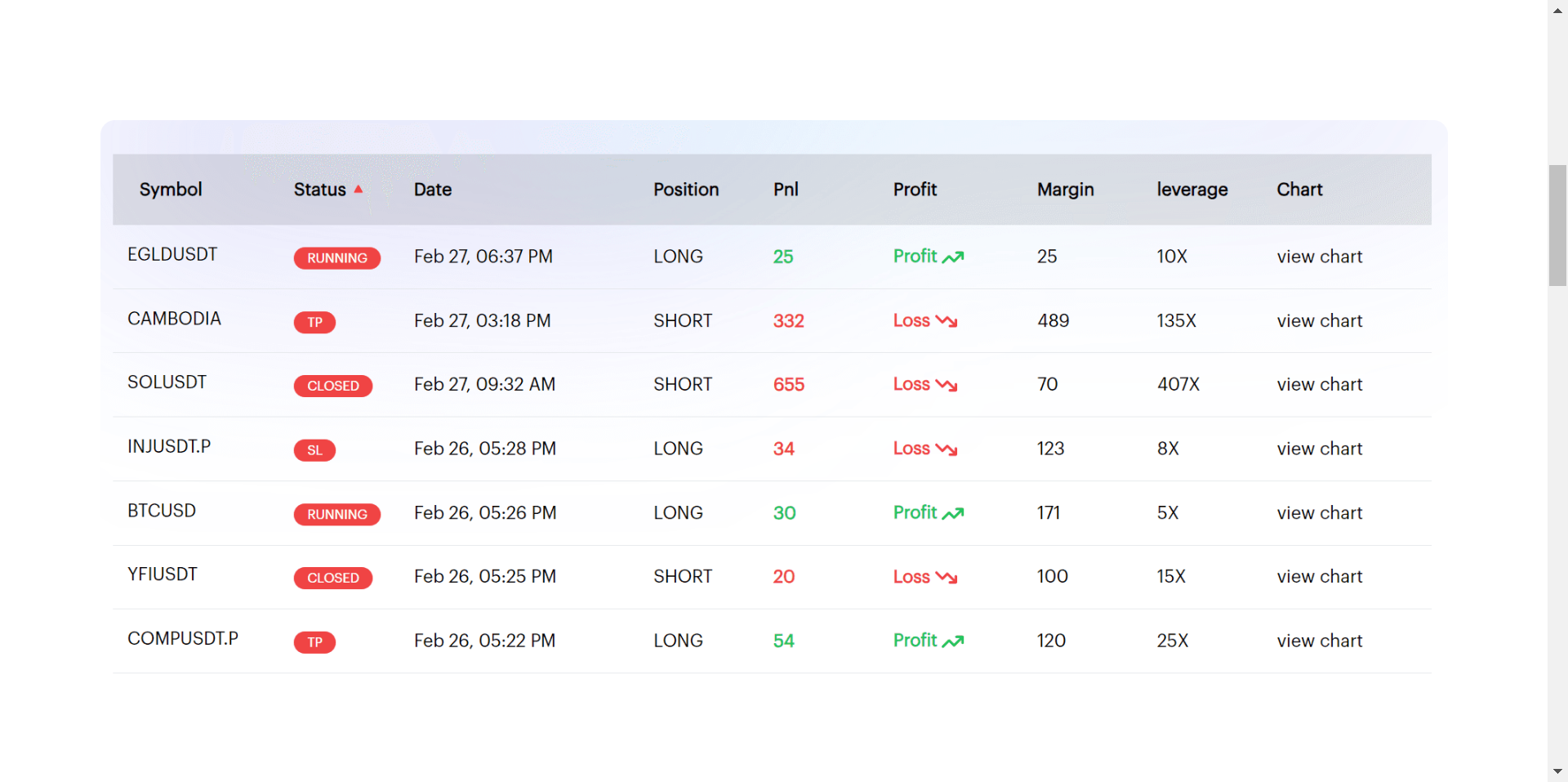Screen dimensions: 1568x782
Task: Click the YFIUSDT loss down-trend icon
Action: (x=947, y=577)
